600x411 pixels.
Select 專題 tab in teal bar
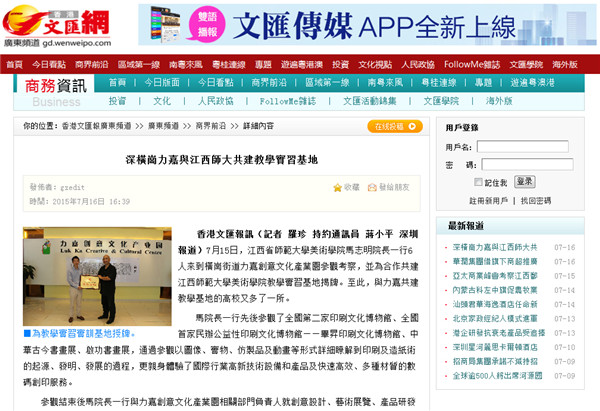tap(483, 83)
